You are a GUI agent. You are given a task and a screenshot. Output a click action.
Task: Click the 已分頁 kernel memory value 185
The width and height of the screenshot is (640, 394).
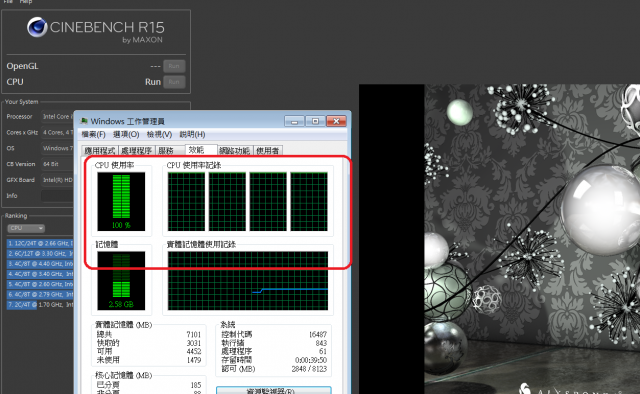click(x=196, y=385)
